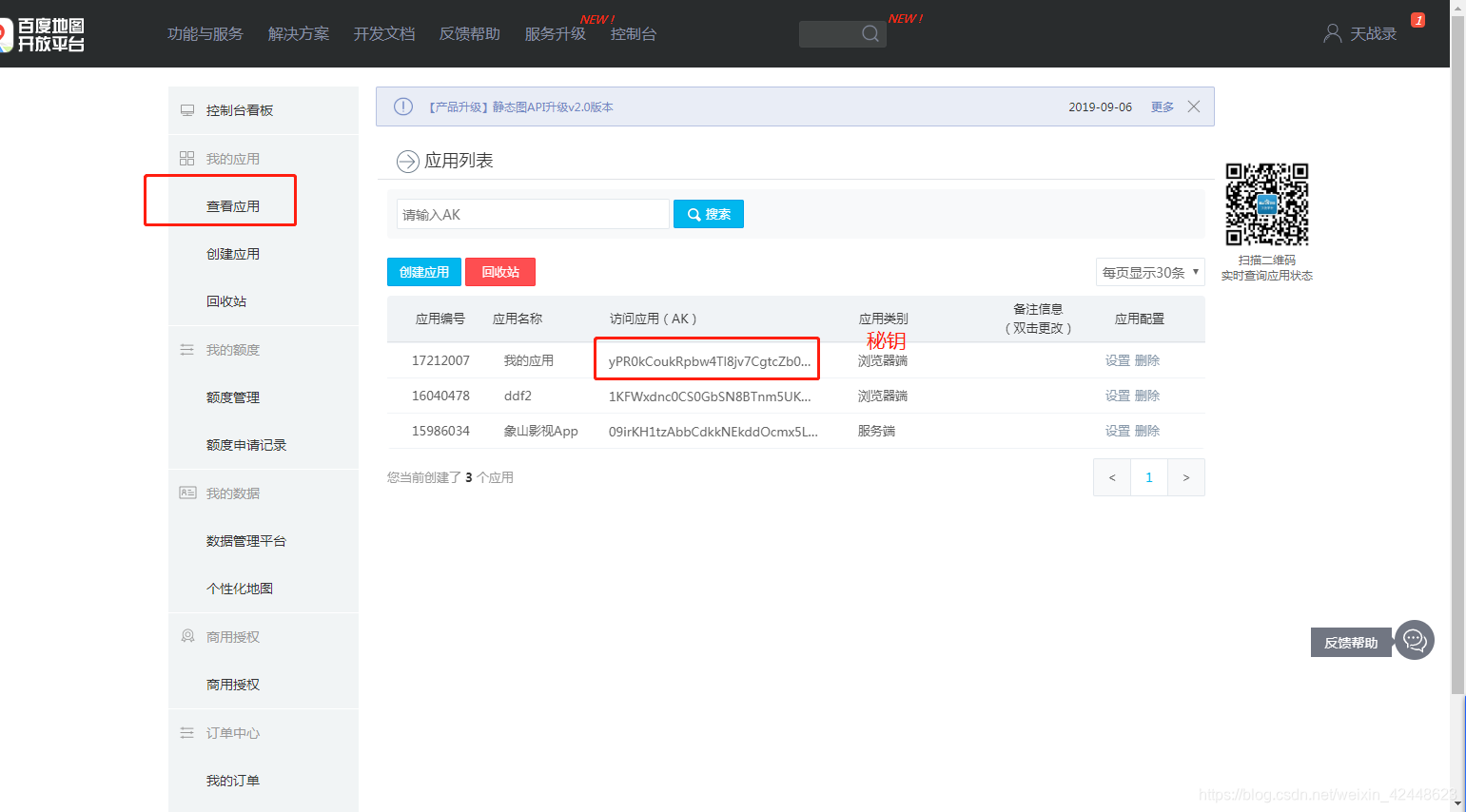The width and height of the screenshot is (1466, 812).
Task: Close the product upgrade announcement
Action: pyautogui.click(x=1194, y=106)
